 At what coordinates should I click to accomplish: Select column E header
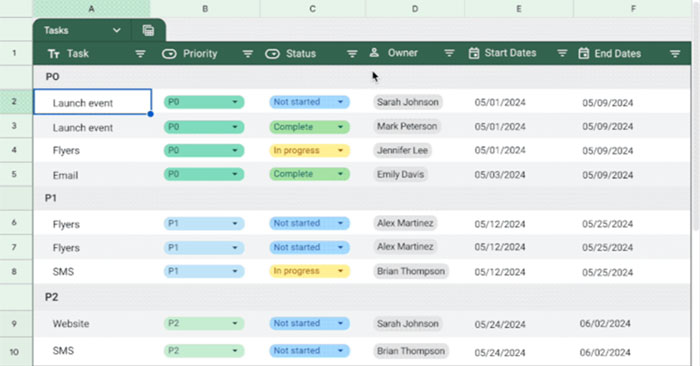pyautogui.click(x=519, y=8)
